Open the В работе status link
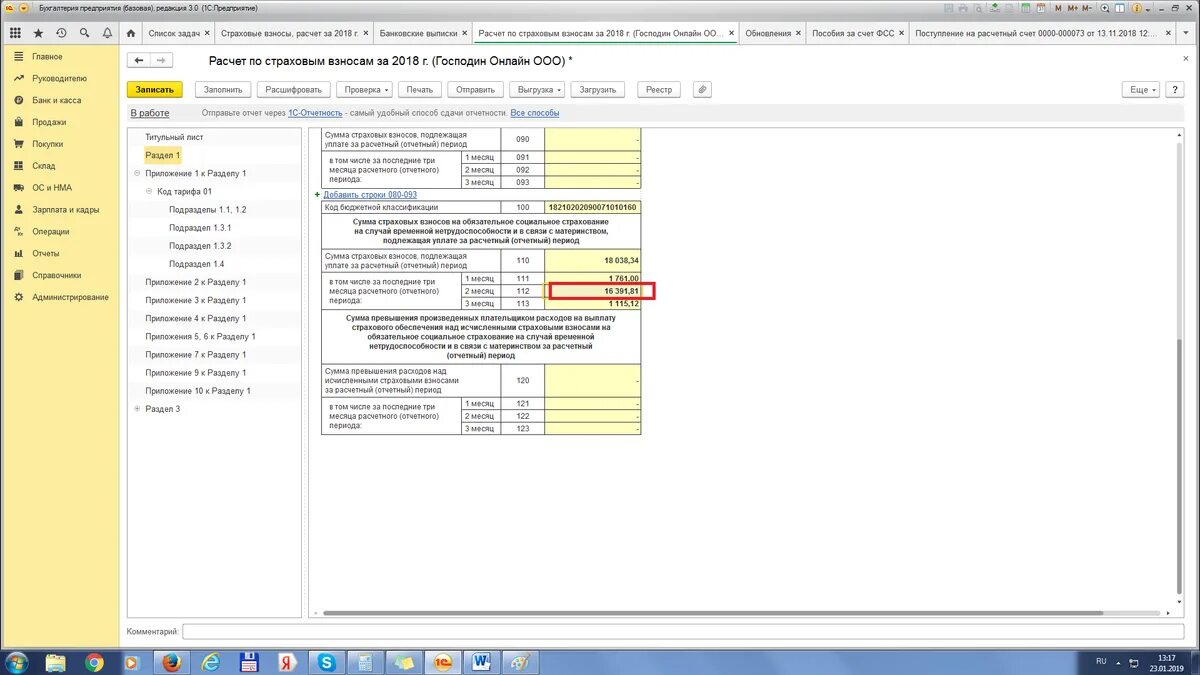 pyautogui.click(x=150, y=113)
